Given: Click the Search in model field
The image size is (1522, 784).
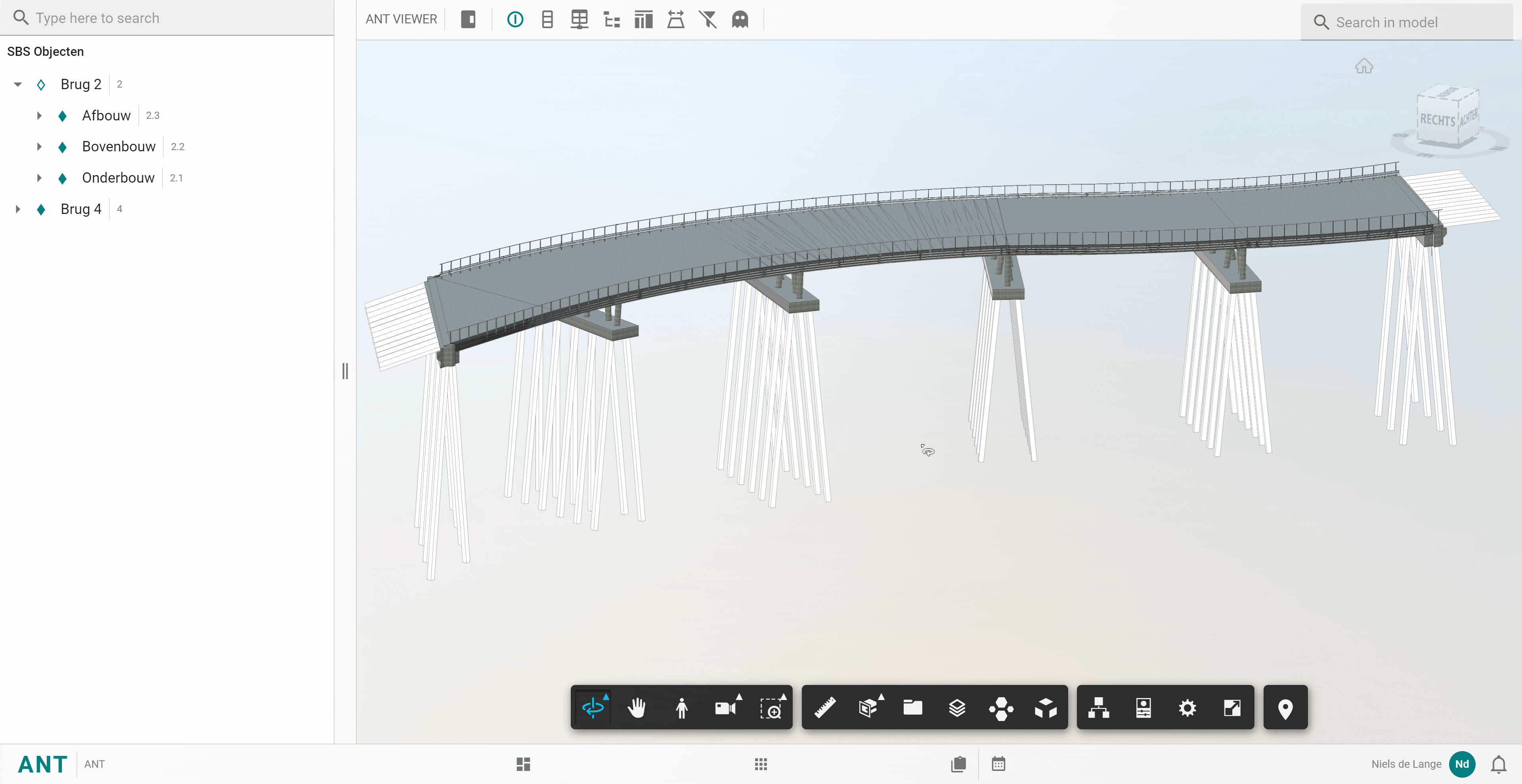Looking at the screenshot, I should click(x=1406, y=23).
